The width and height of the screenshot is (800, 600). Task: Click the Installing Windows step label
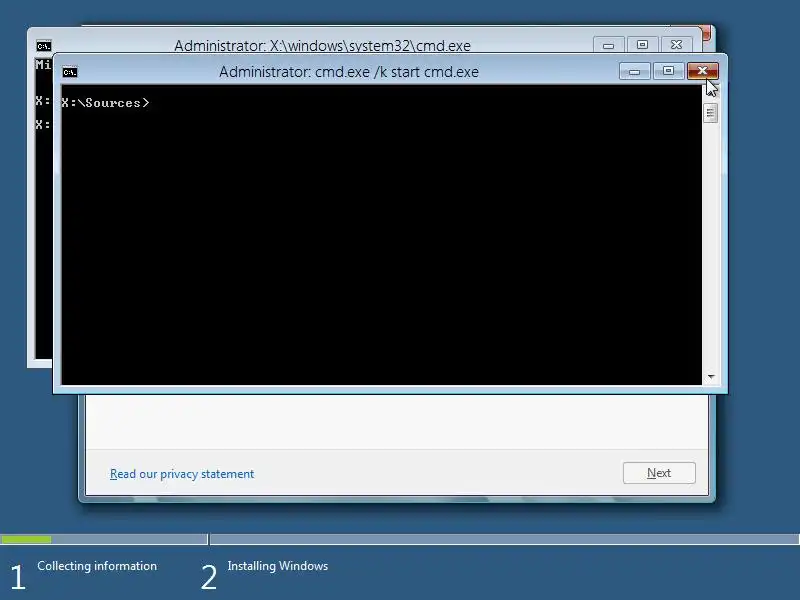(x=278, y=566)
